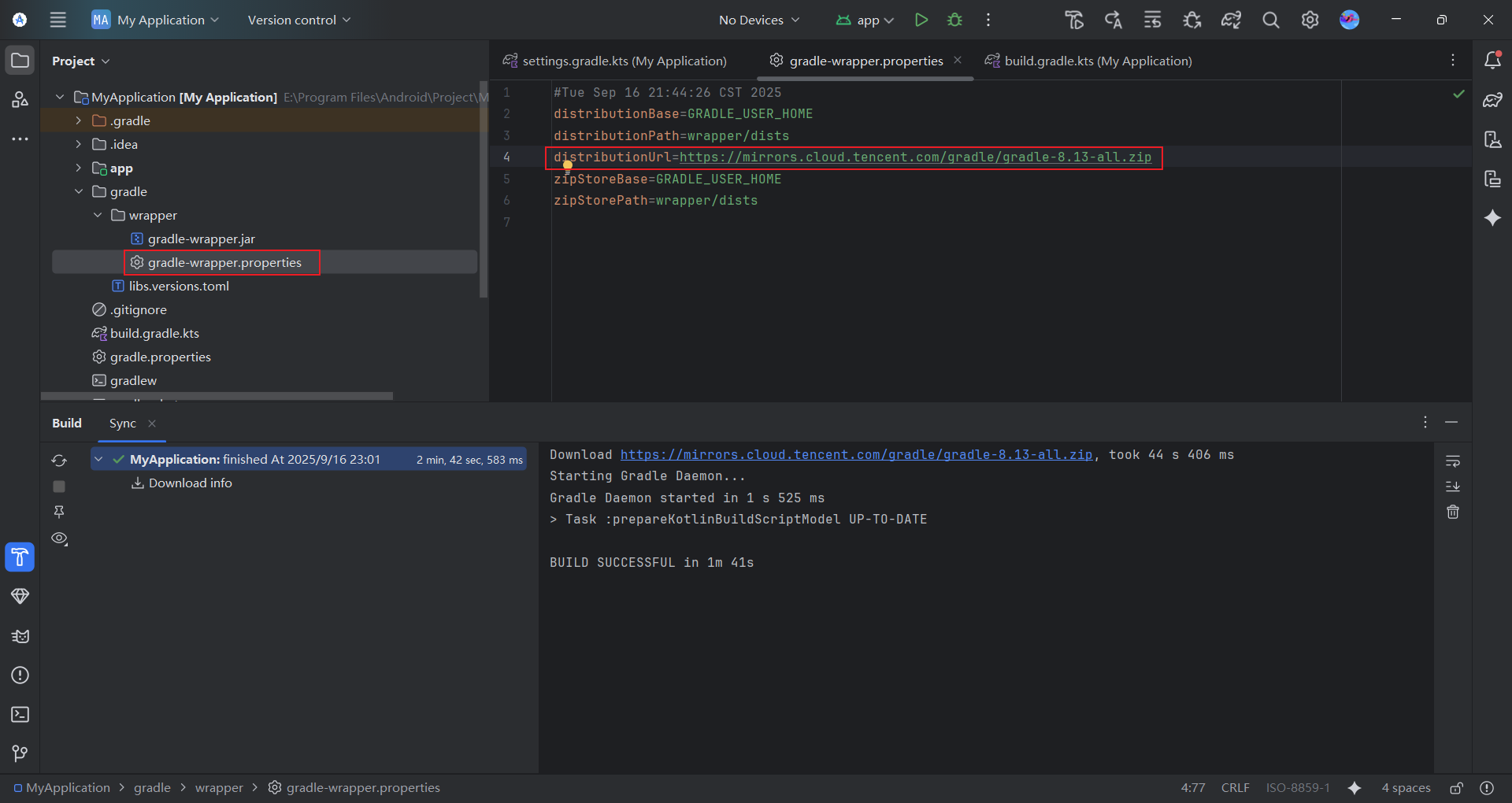Viewport: 1512px width, 803px height.
Task: Open the Terminal tool window
Action: (20, 714)
